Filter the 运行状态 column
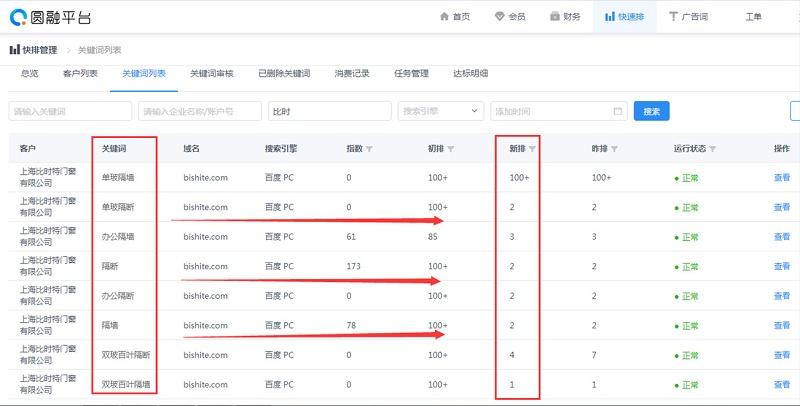Image resolution: width=800 pixels, height=406 pixels. (x=713, y=149)
